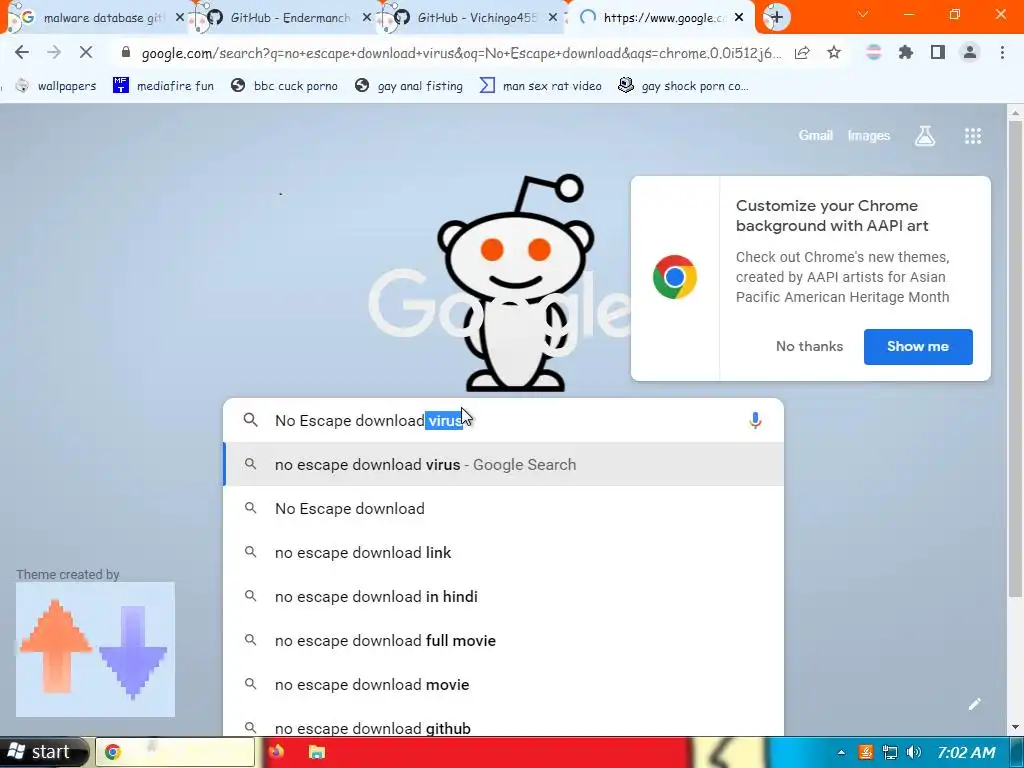Click the forward navigation arrow
Viewport: 1024px width, 768px height.
tap(54, 53)
